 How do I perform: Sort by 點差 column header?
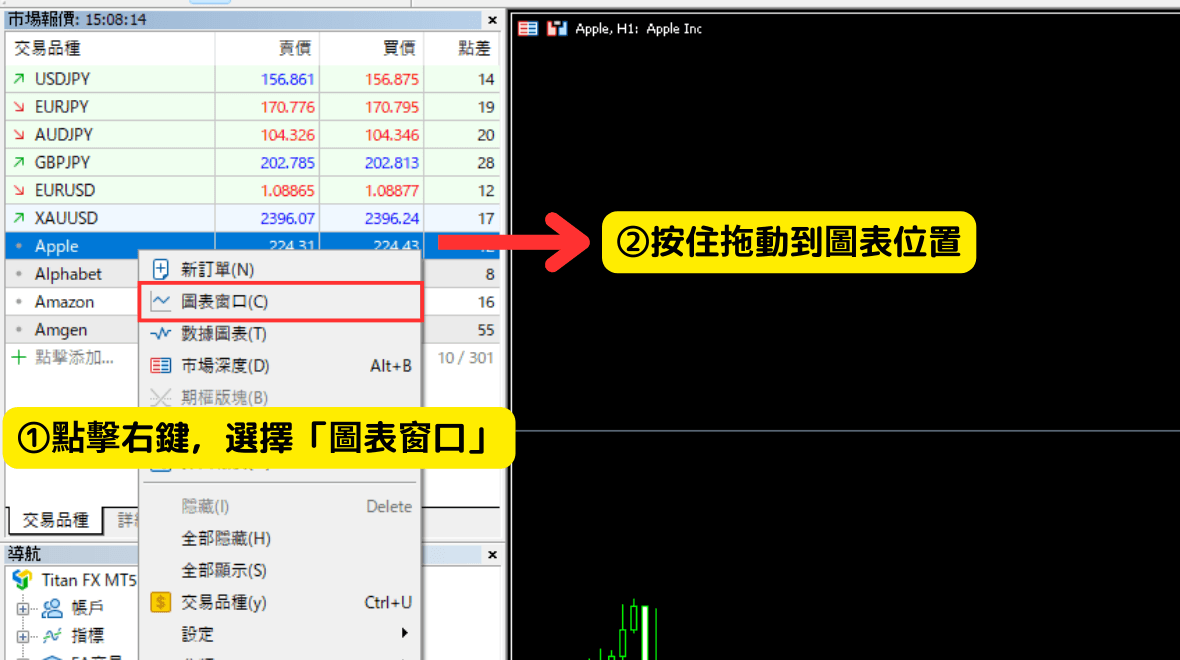462,49
